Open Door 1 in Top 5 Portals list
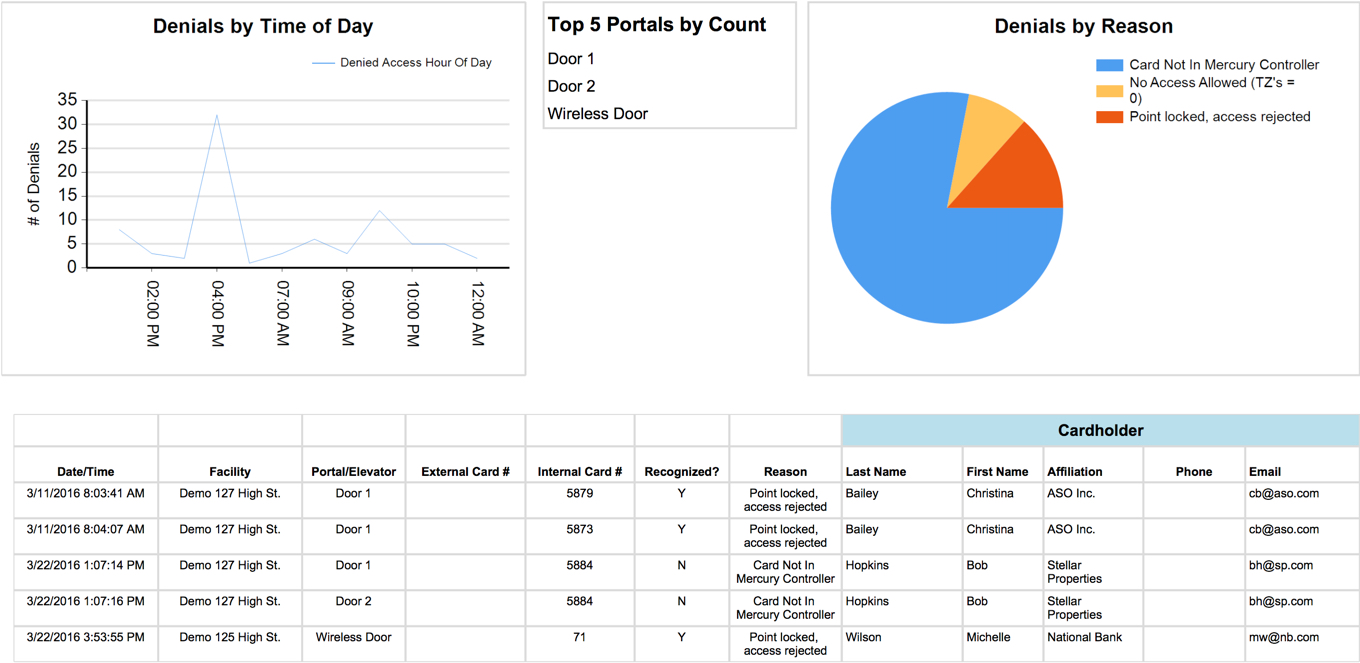Image resolution: width=1360 pixels, height=663 pixels. click(571, 59)
